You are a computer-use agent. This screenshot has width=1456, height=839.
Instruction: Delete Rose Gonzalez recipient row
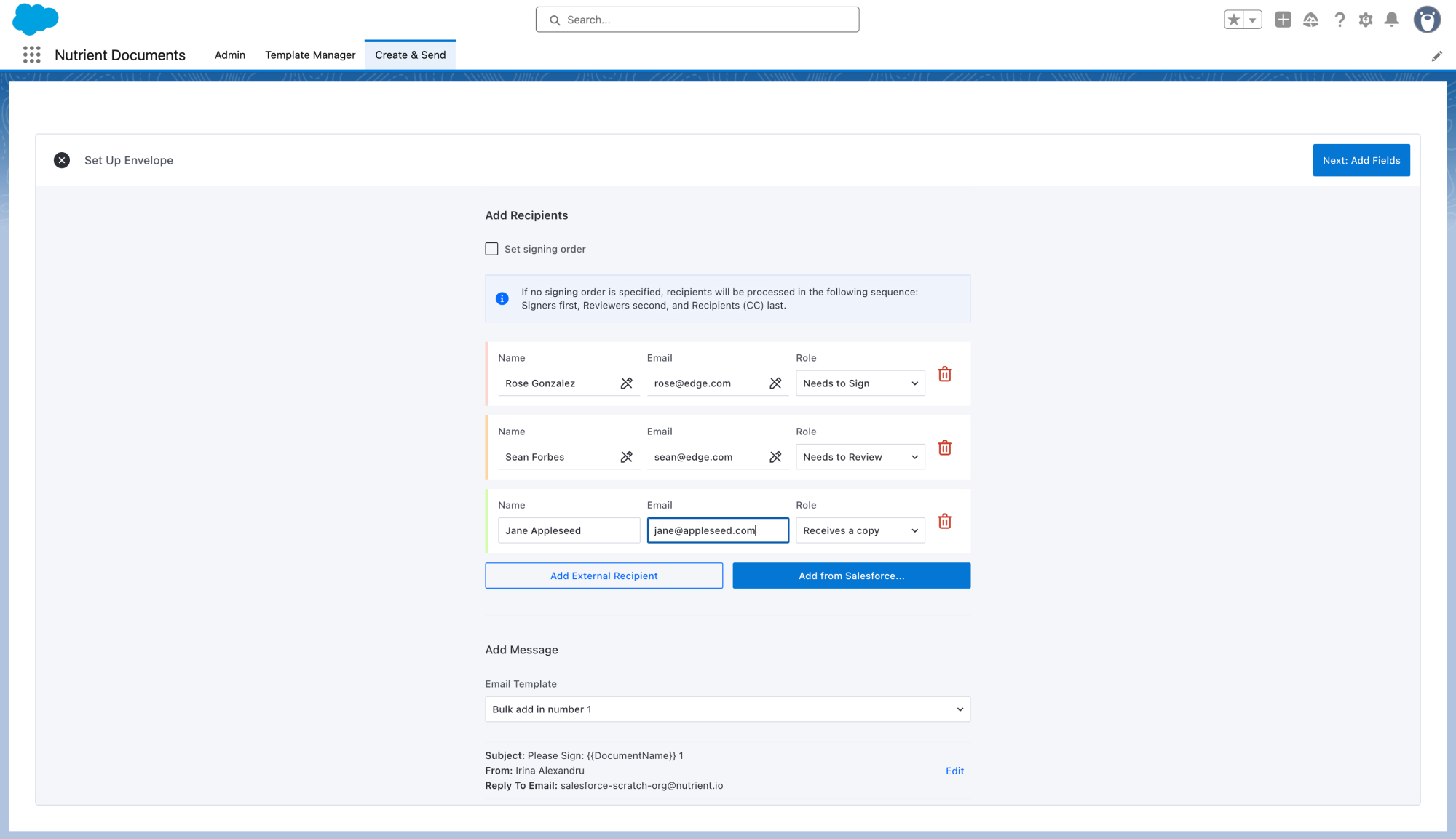945,374
